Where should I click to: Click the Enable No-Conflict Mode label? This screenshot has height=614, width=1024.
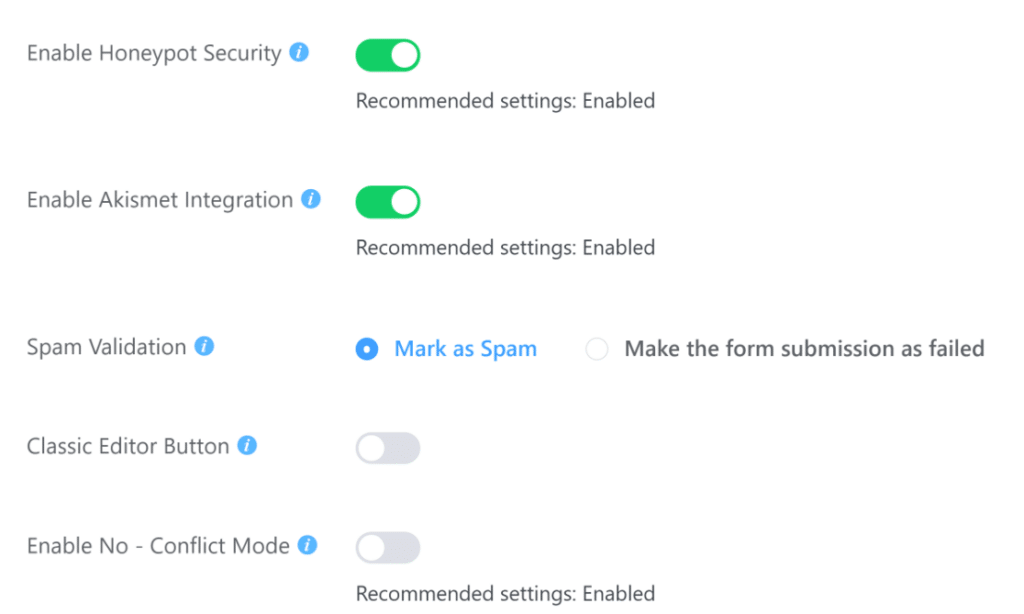tap(158, 546)
